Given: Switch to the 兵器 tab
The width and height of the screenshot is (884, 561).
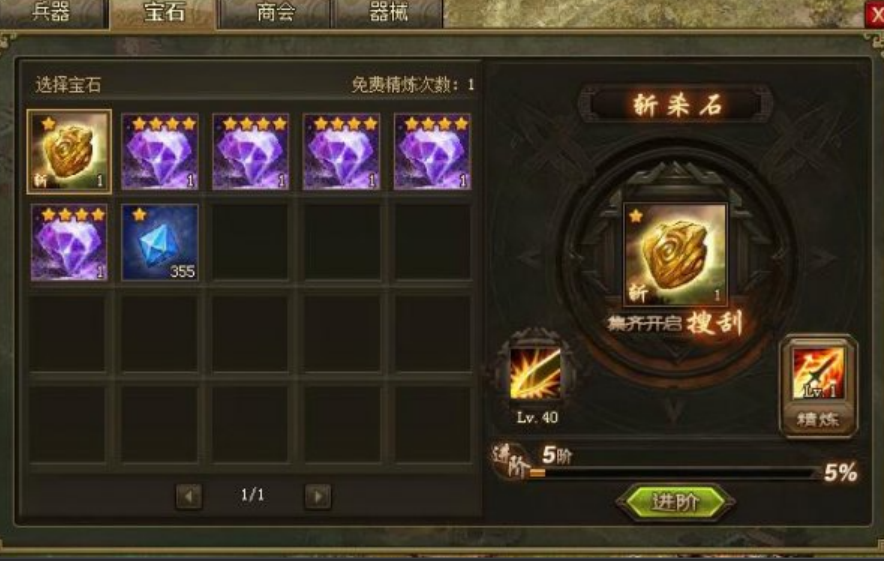Looking at the screenshot, I should [52, 14].
